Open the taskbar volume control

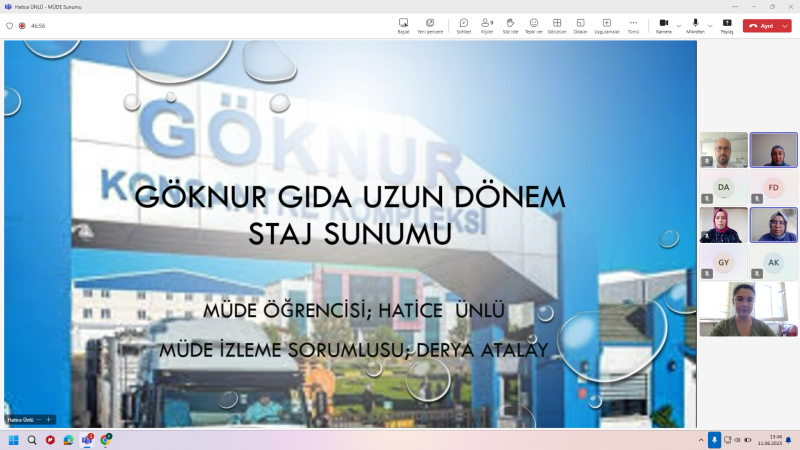pos(737,440)
